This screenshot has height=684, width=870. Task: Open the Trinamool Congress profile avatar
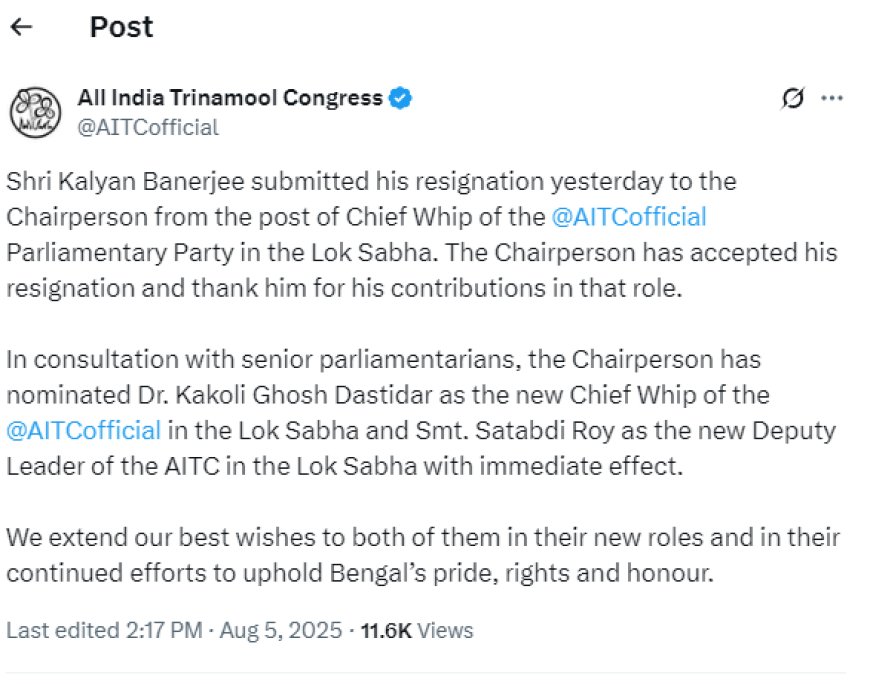coord(35,111)
